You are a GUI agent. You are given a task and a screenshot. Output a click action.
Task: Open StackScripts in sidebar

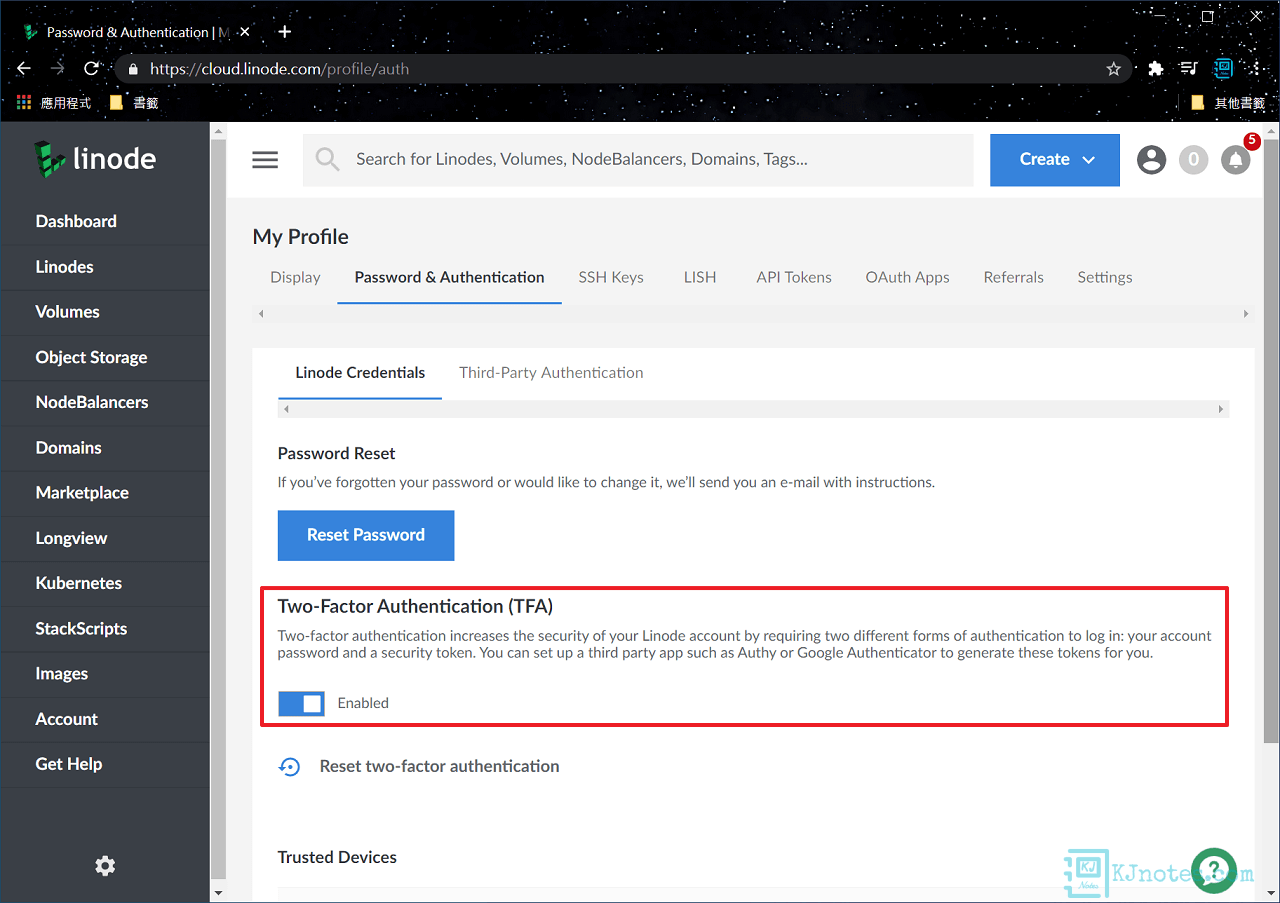[105, 629]
